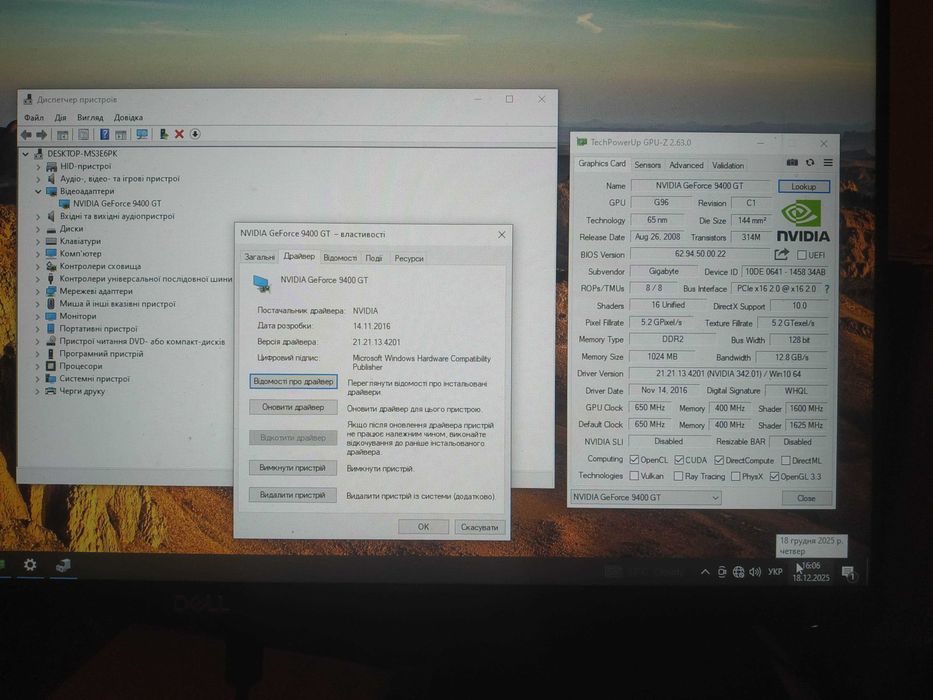
Task: Click the Close button in GPU-Z
Action: point(806,498)
